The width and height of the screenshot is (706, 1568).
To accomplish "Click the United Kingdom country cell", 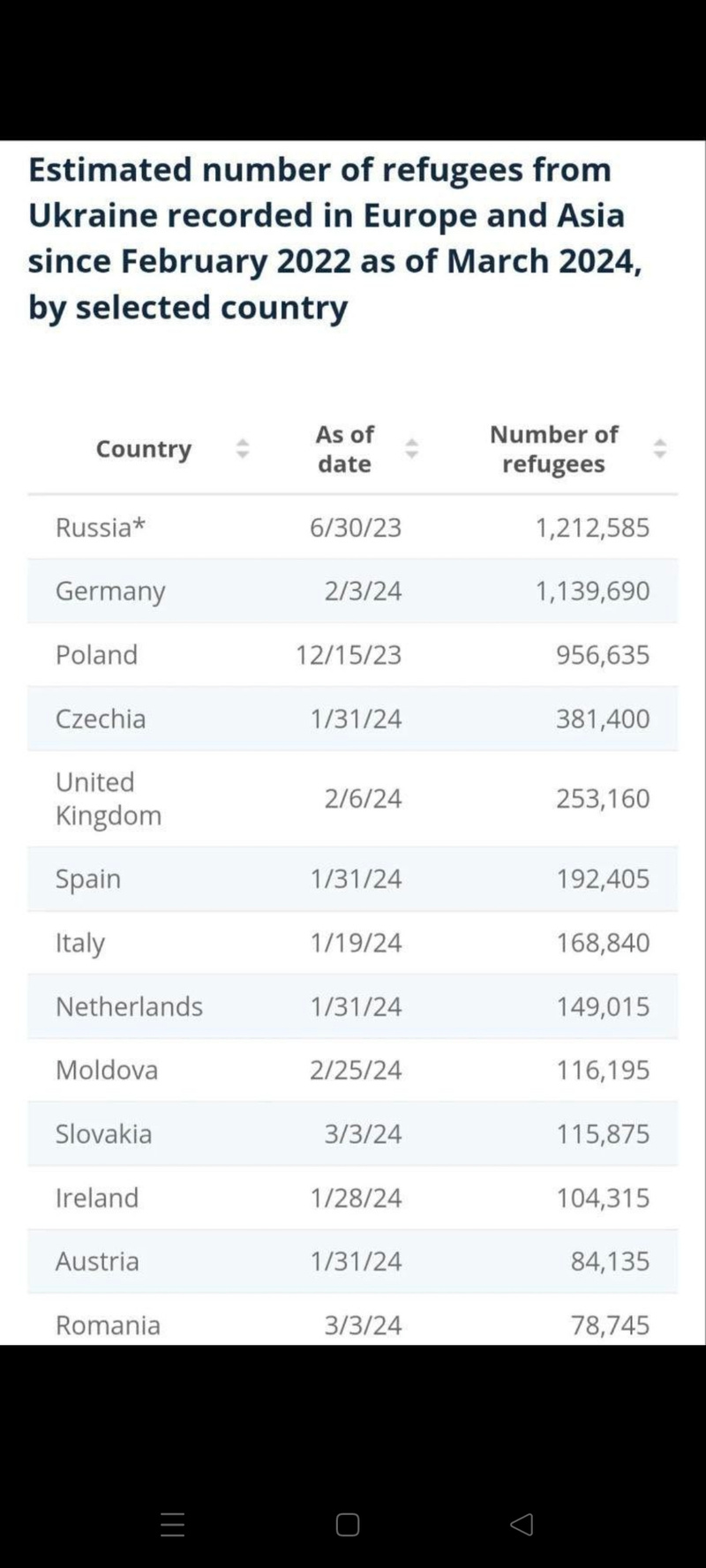I will [109, 798].
